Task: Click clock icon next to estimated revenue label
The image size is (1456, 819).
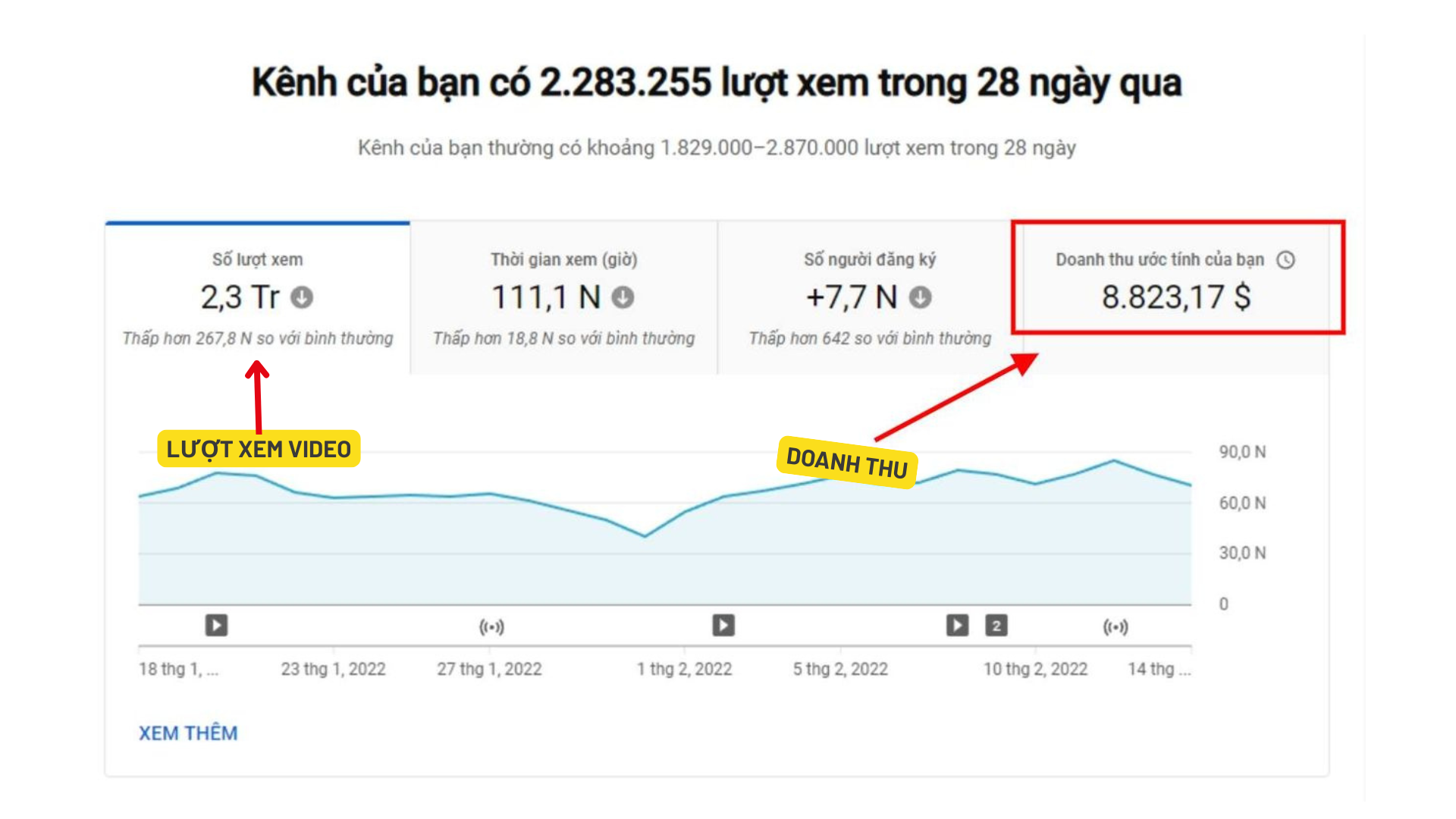Action: [x=1285, y=260]
